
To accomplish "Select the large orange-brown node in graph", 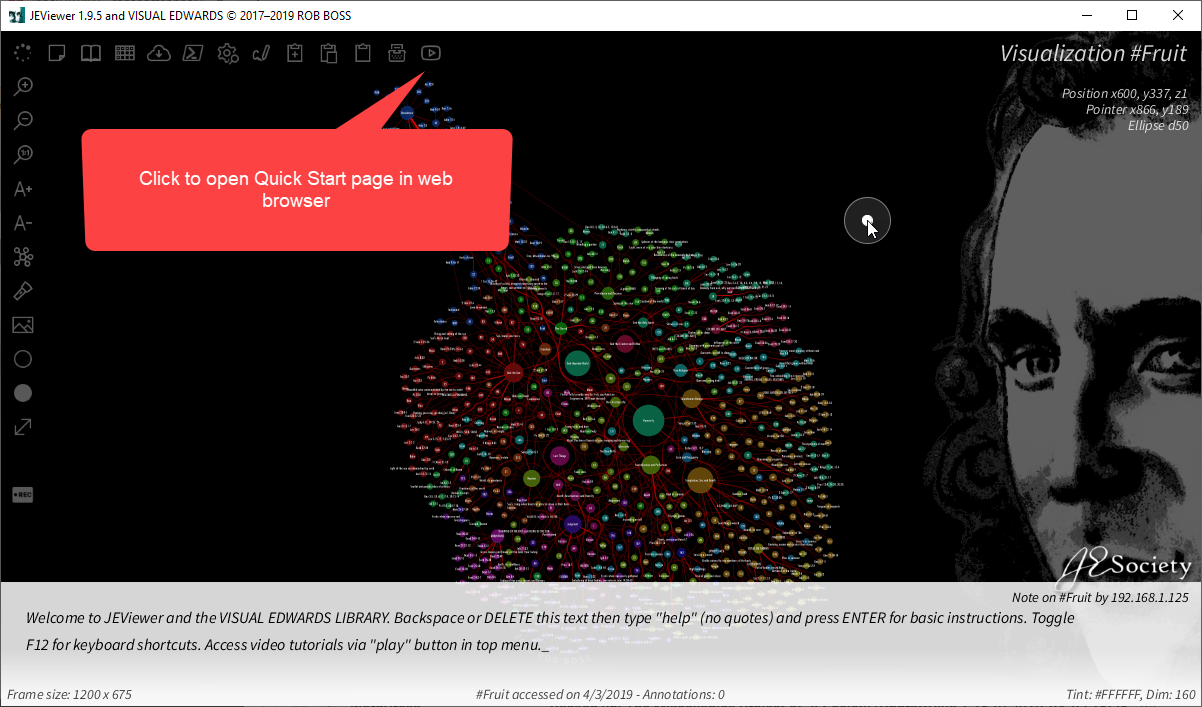I will (x=700, y=480).
